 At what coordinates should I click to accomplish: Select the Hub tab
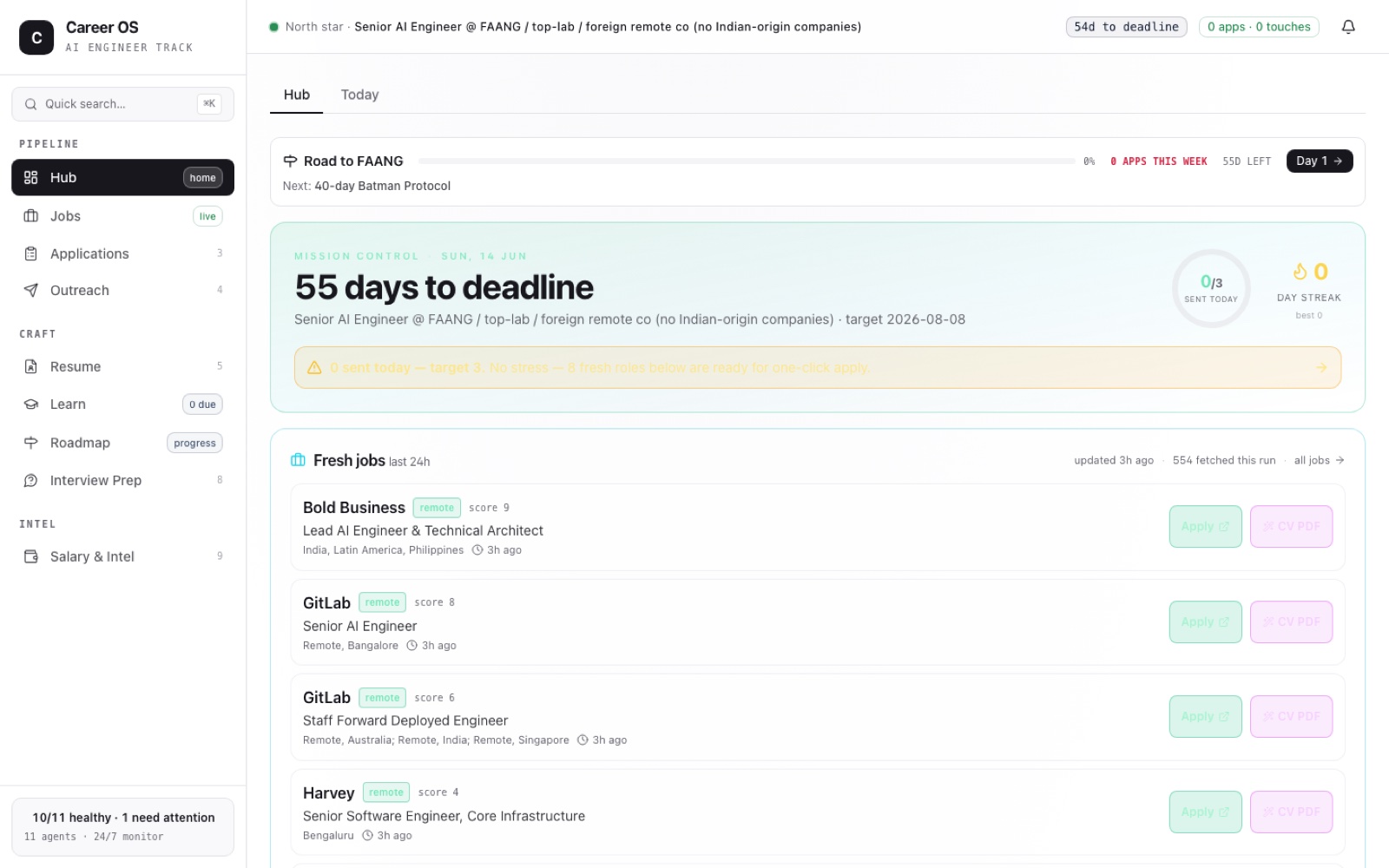coord(296,95)
